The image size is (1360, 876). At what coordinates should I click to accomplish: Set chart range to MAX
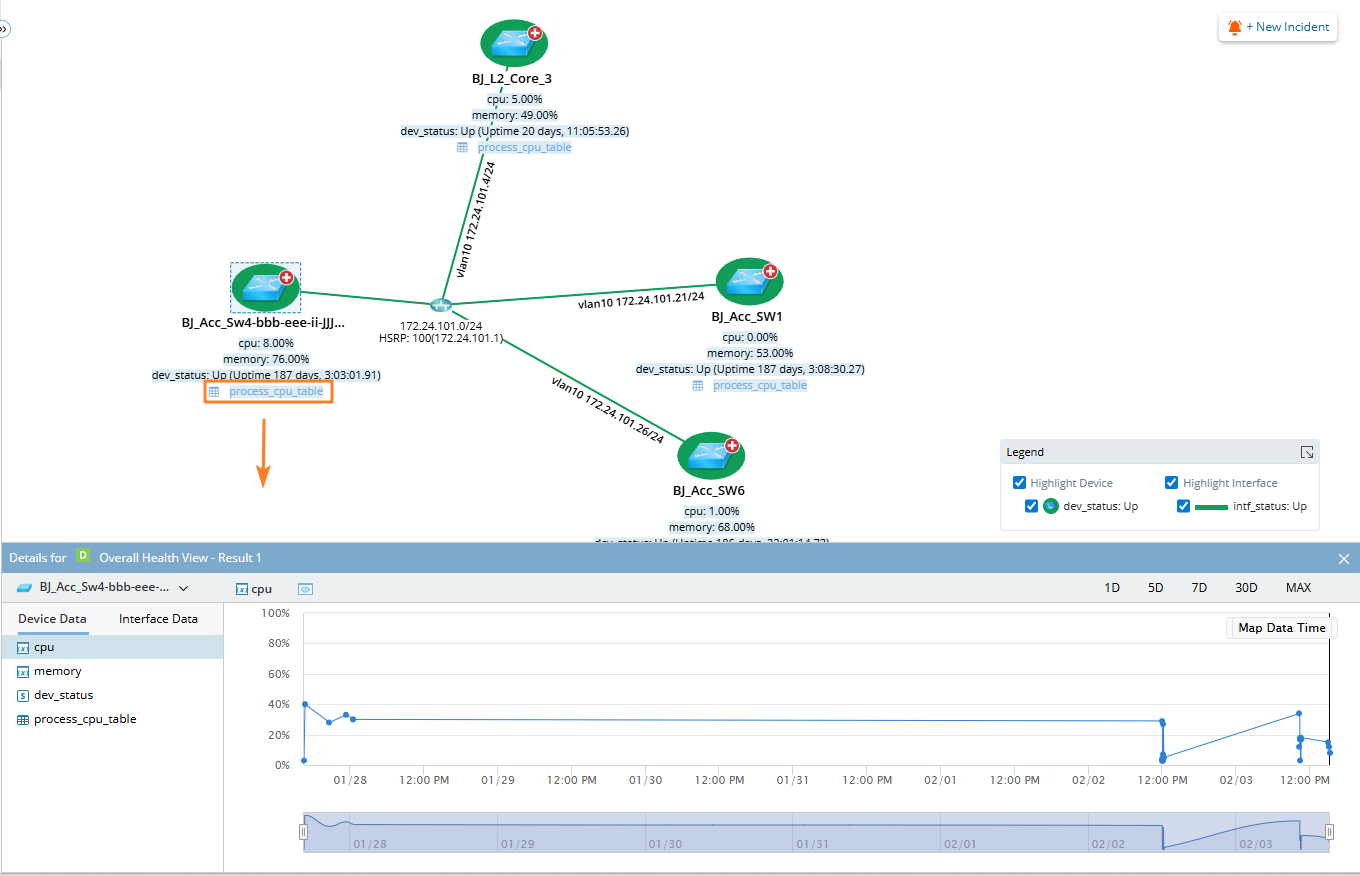tap(1298, 588)
